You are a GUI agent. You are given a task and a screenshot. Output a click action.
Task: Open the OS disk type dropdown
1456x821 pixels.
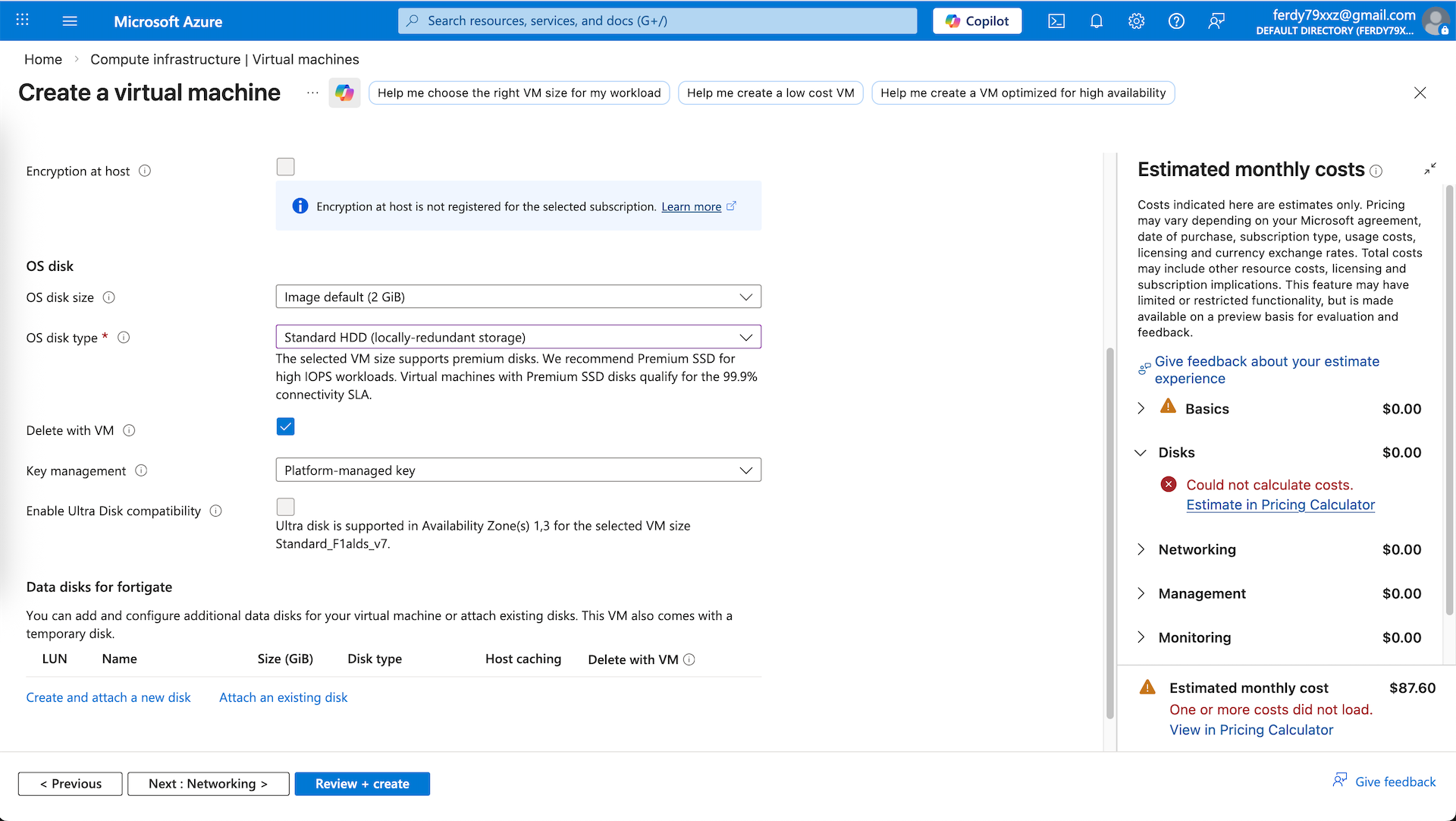click(x=518, y=337)
